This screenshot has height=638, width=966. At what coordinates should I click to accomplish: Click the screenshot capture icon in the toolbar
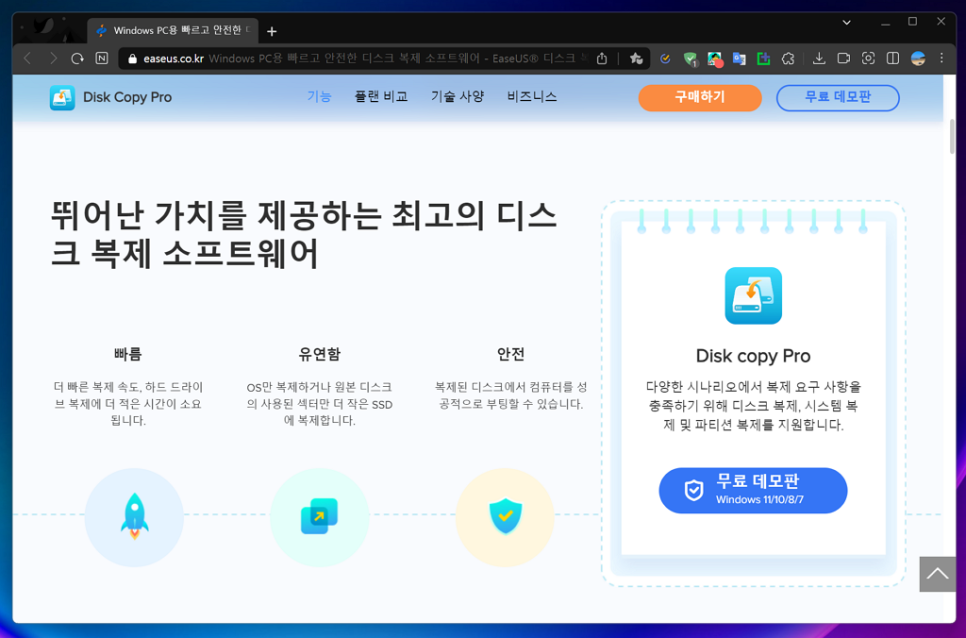pos(868,59)
